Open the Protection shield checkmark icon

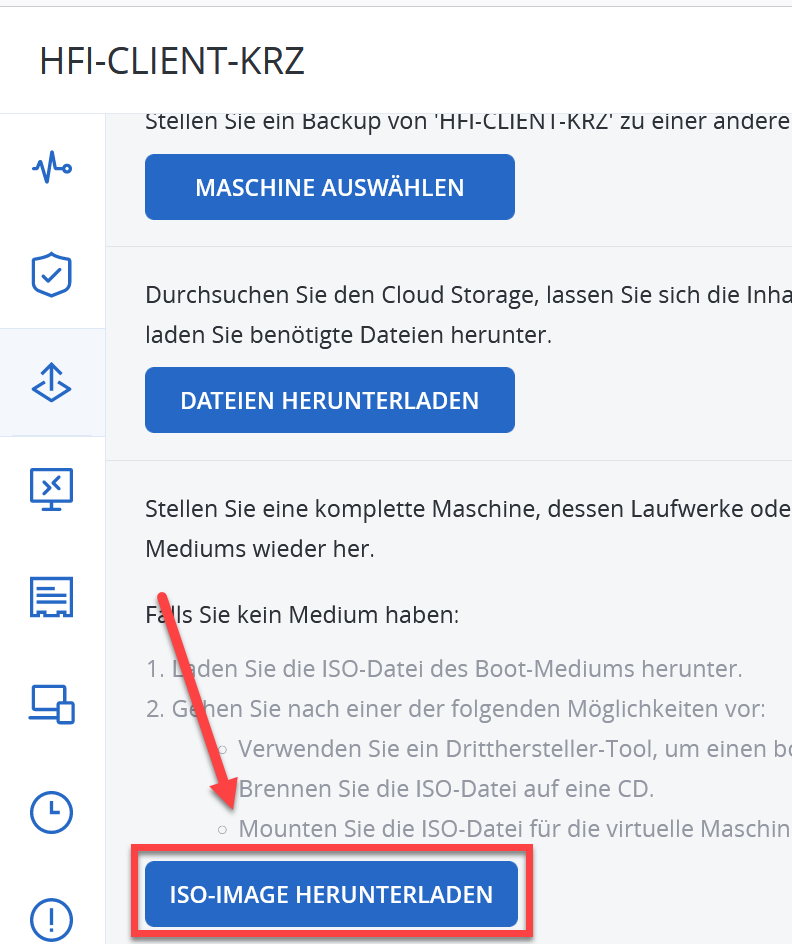pos(52,275)
